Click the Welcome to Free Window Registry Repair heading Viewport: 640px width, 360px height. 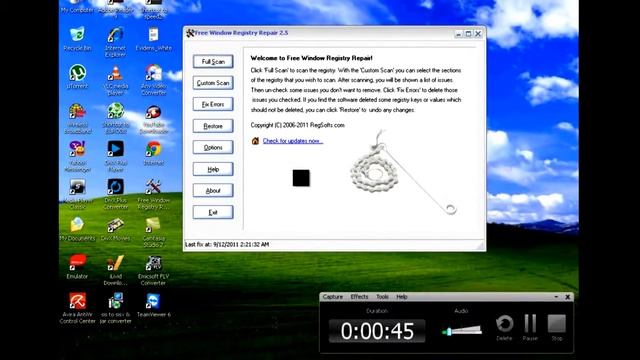point(311,58)
